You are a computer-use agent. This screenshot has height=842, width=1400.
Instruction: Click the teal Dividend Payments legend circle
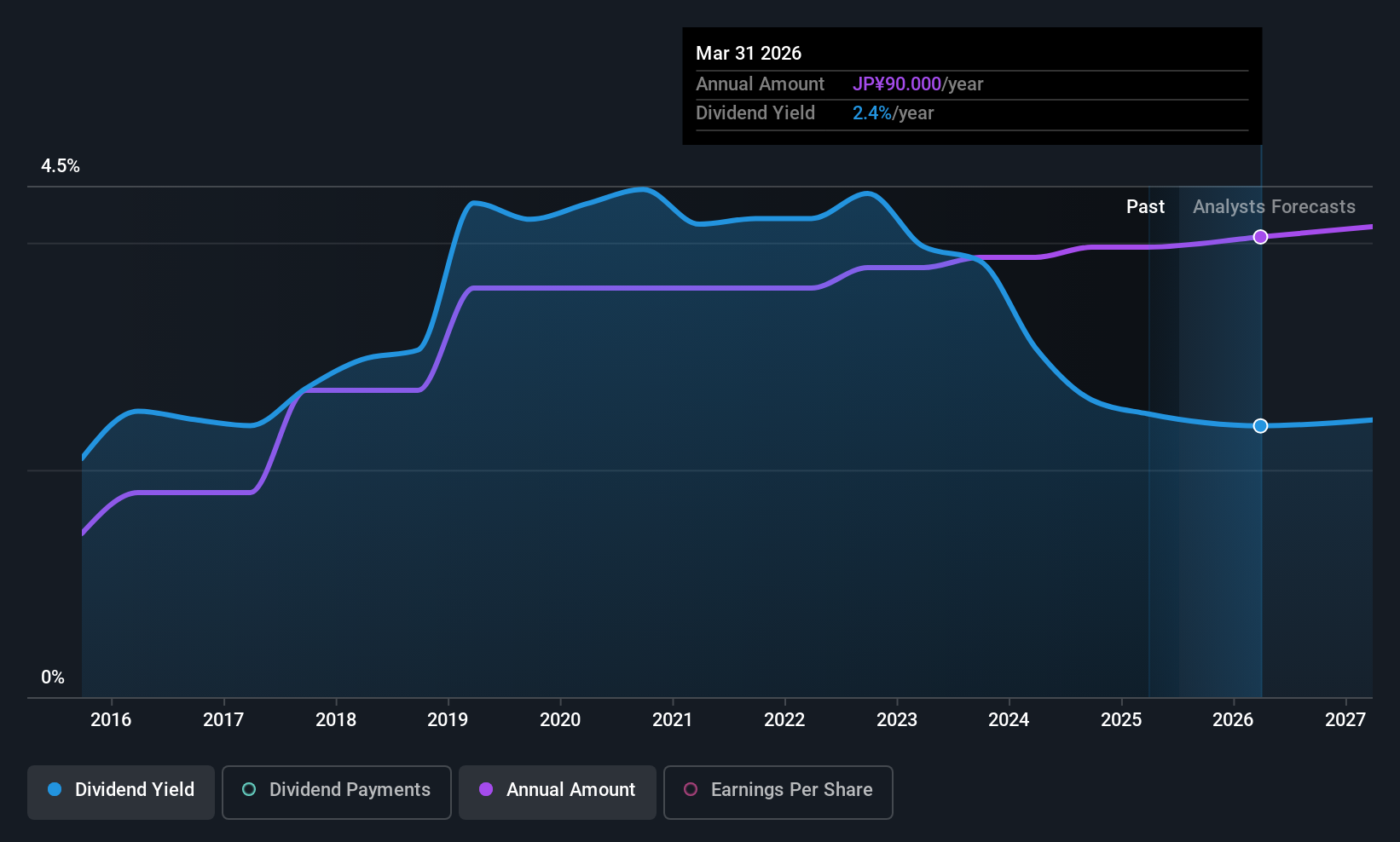pos(249,789)
